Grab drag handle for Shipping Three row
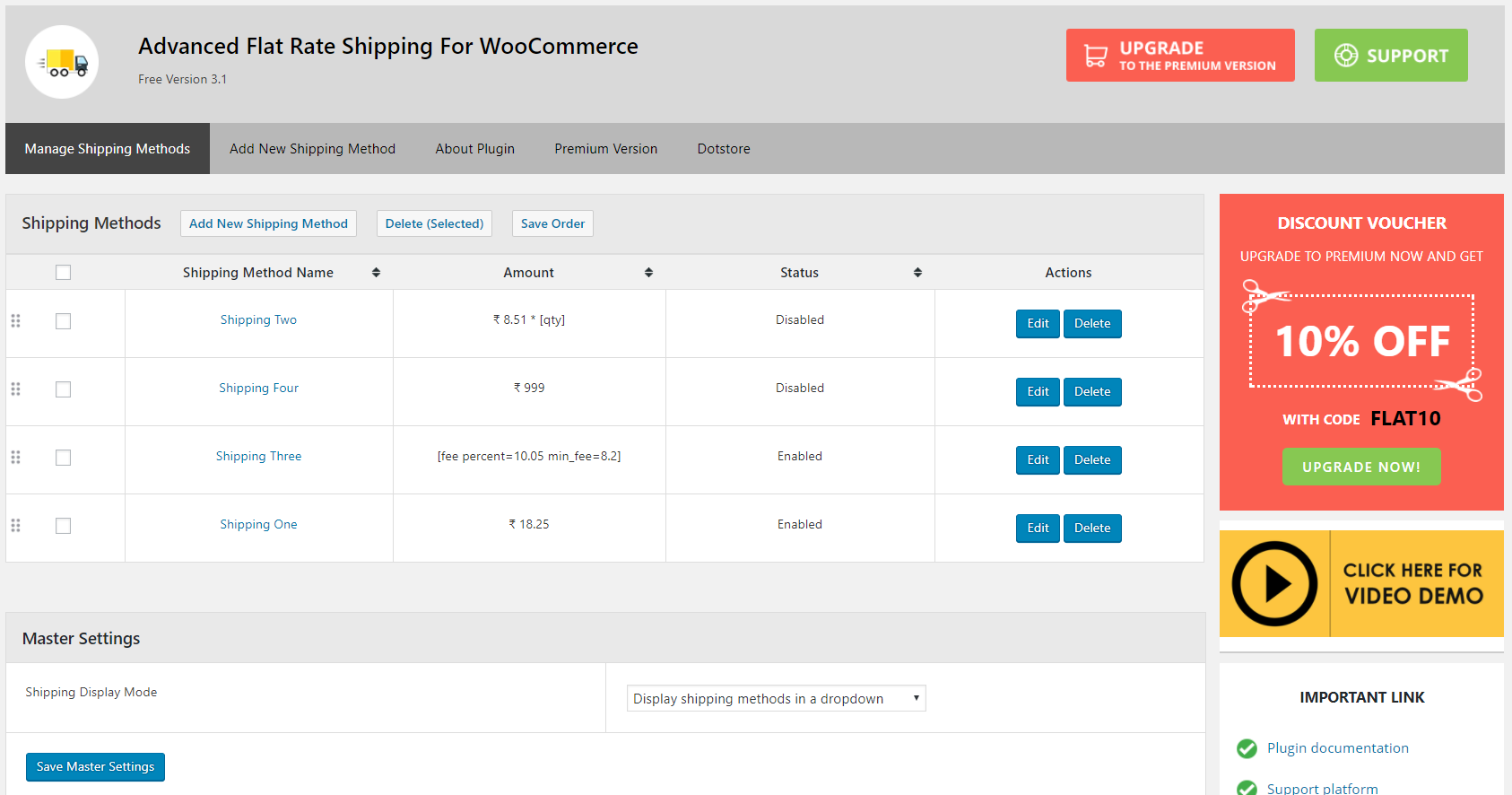The width and height of the screenshot is (1512, 795). (x=15, y=457)
